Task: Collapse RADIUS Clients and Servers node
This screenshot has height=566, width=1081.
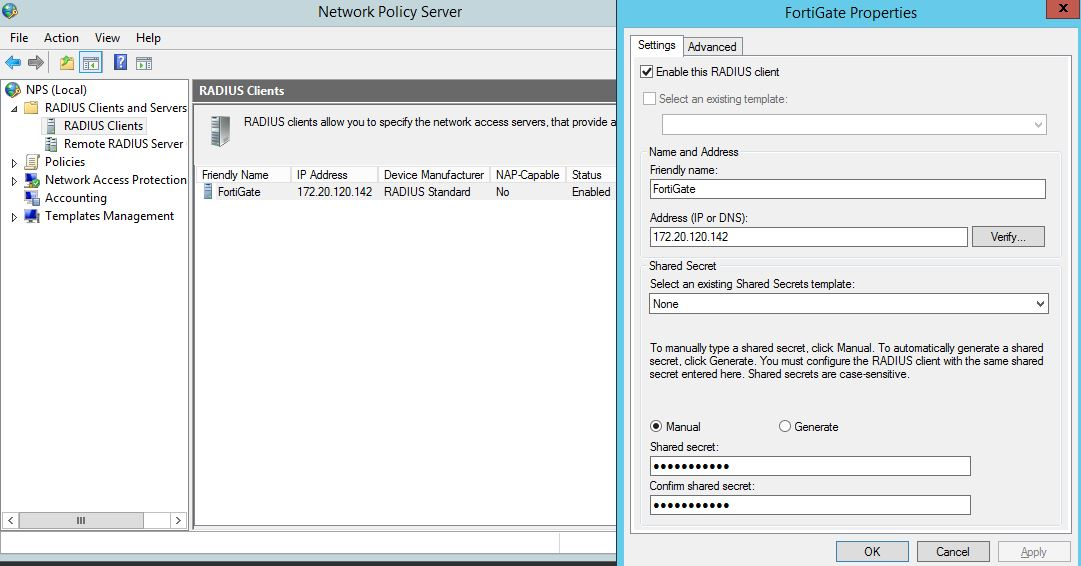Action: tap(14, 108)
